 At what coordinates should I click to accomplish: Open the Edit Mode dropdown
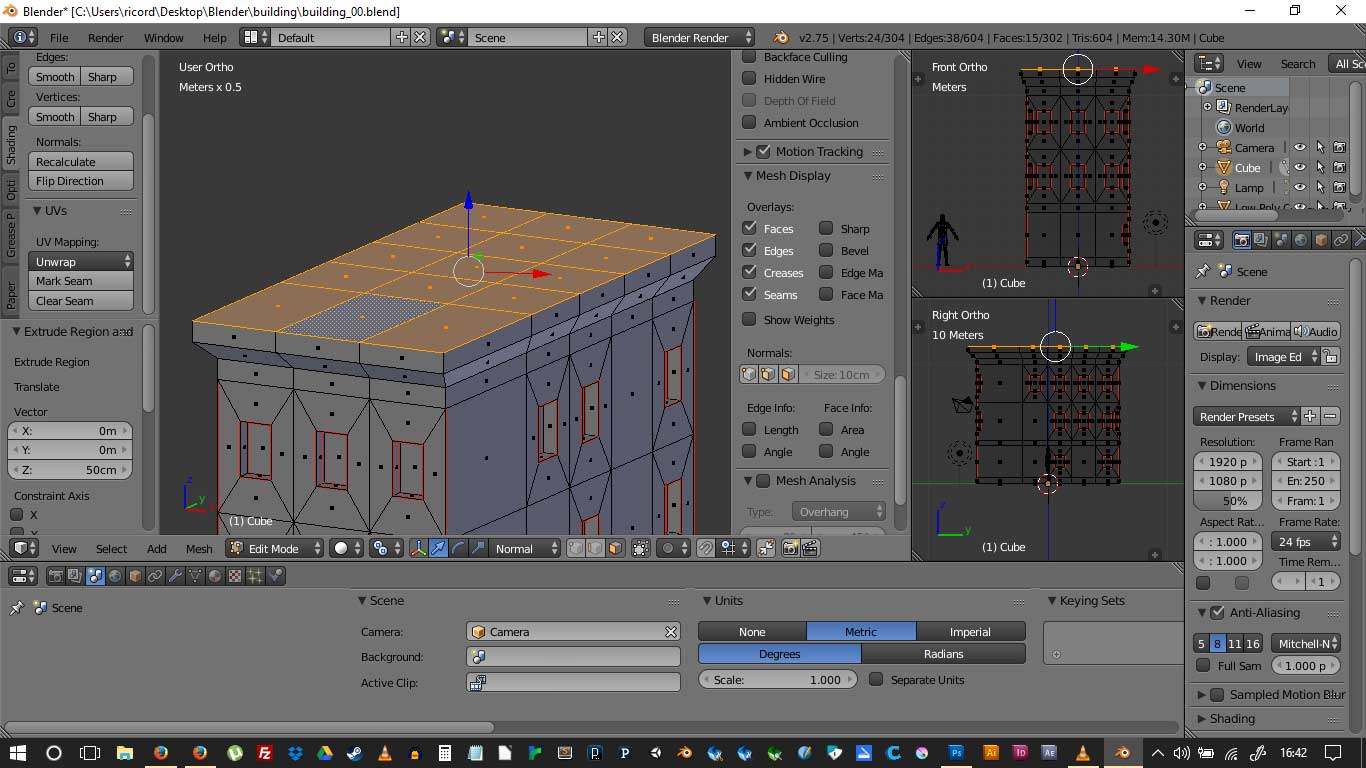(x=275, y=548)
